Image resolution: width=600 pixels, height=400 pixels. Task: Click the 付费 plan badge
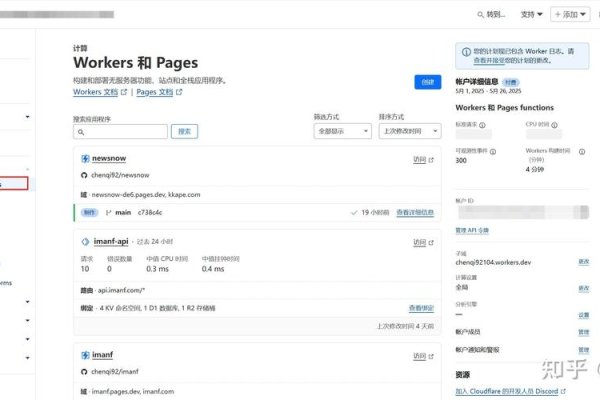[510, 82]
